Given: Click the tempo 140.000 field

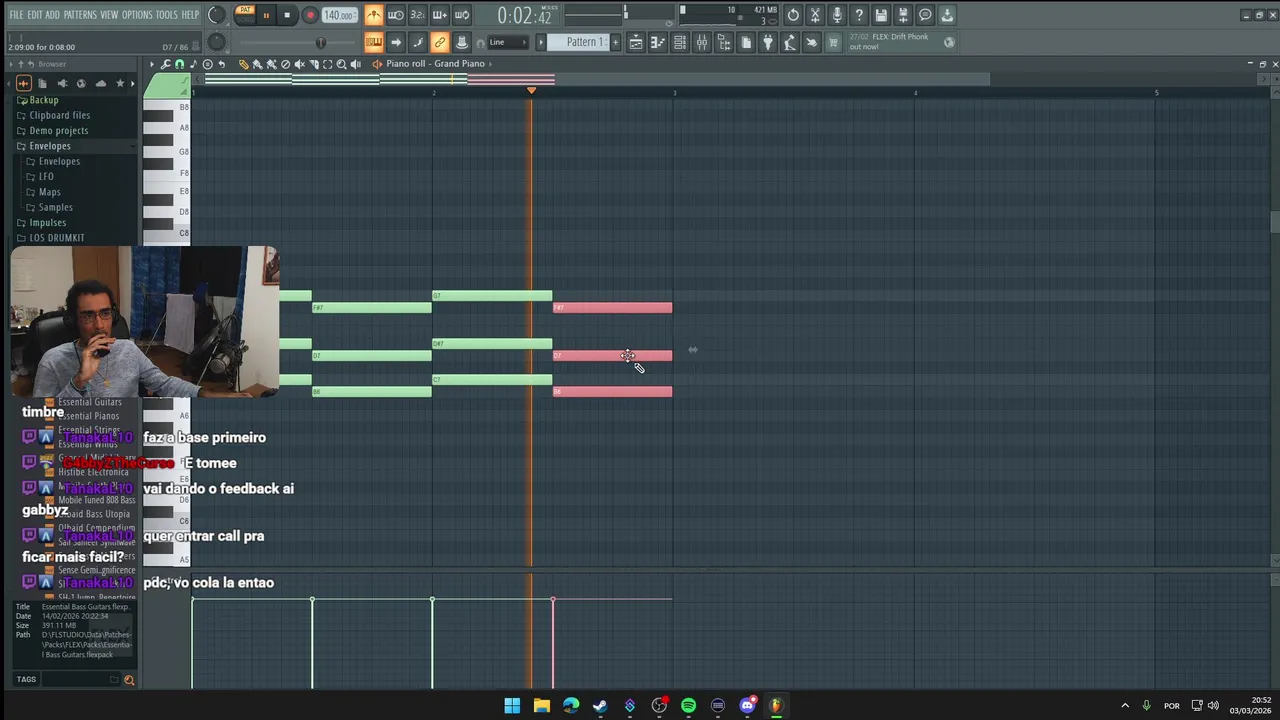Looking at the screenshot, I should pos(339,15).
